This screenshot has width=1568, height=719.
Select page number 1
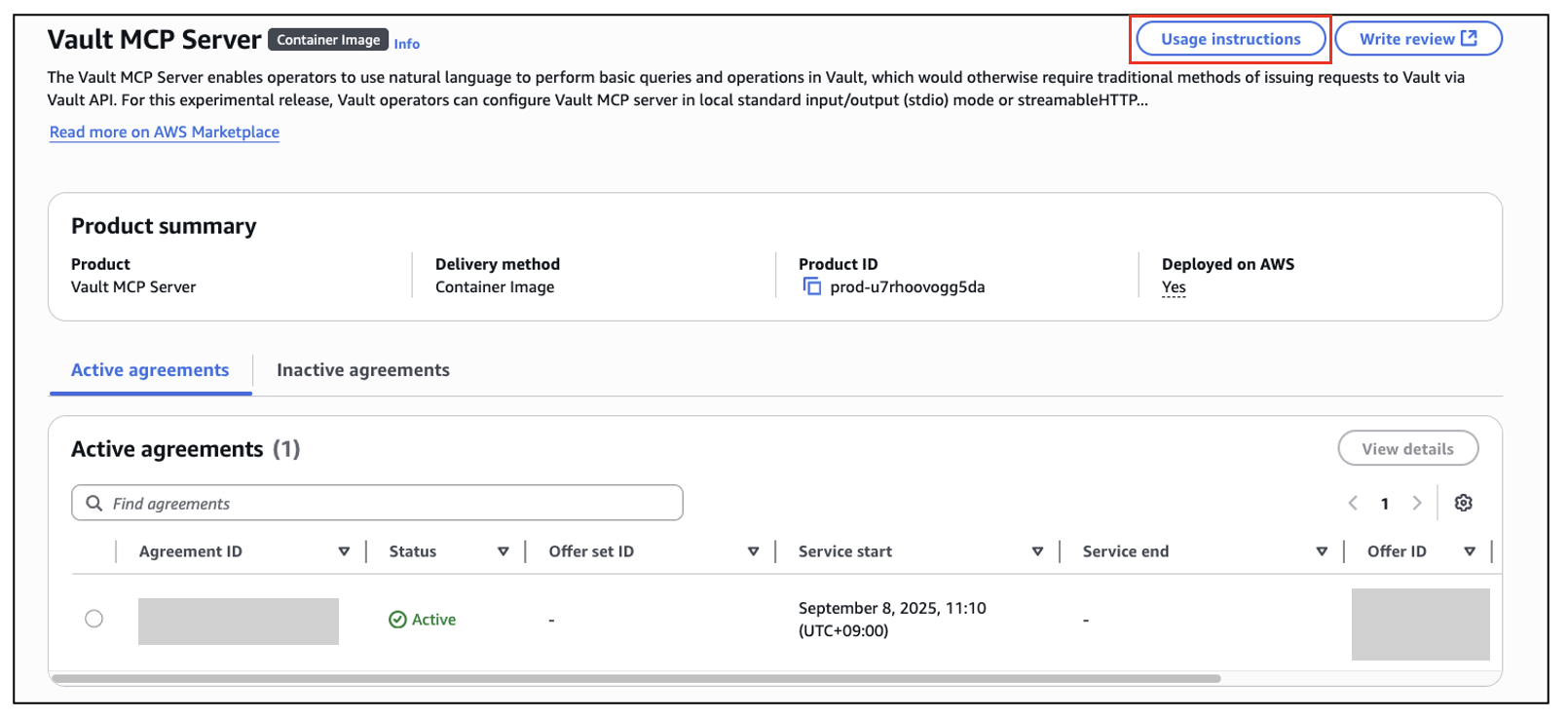tap(1385, 504)
